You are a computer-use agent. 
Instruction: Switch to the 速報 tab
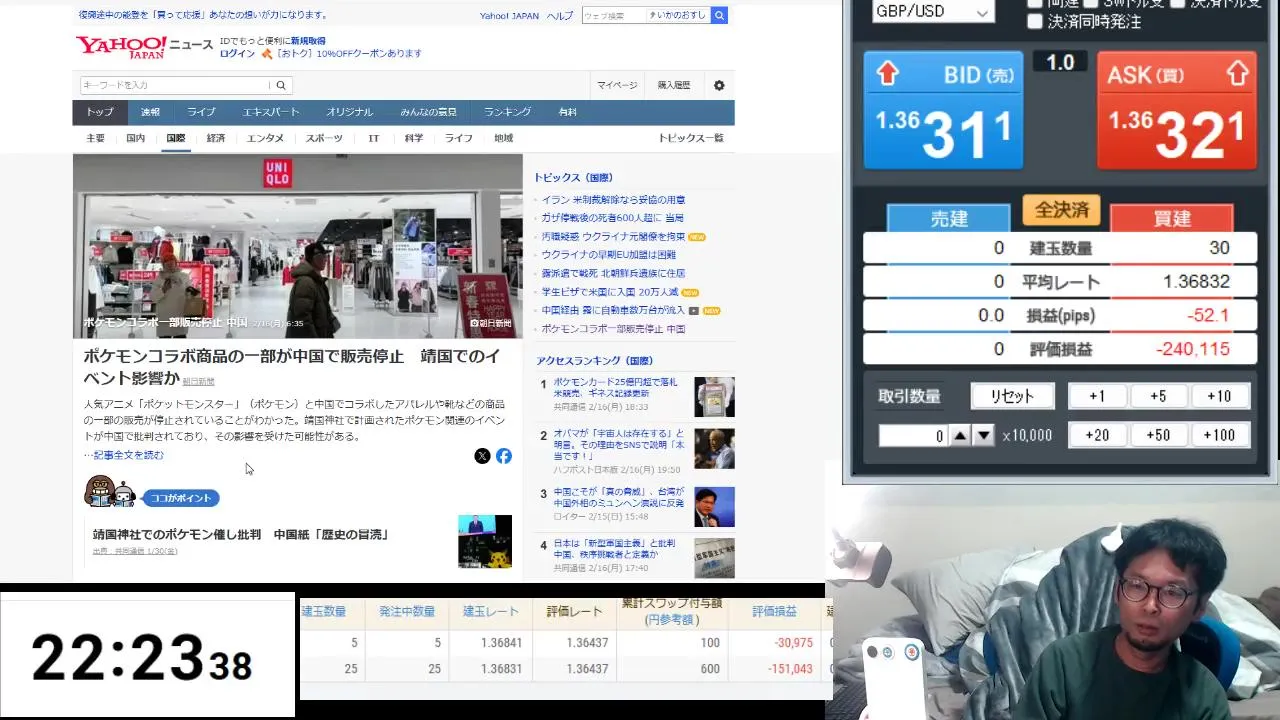coord(150,112)
